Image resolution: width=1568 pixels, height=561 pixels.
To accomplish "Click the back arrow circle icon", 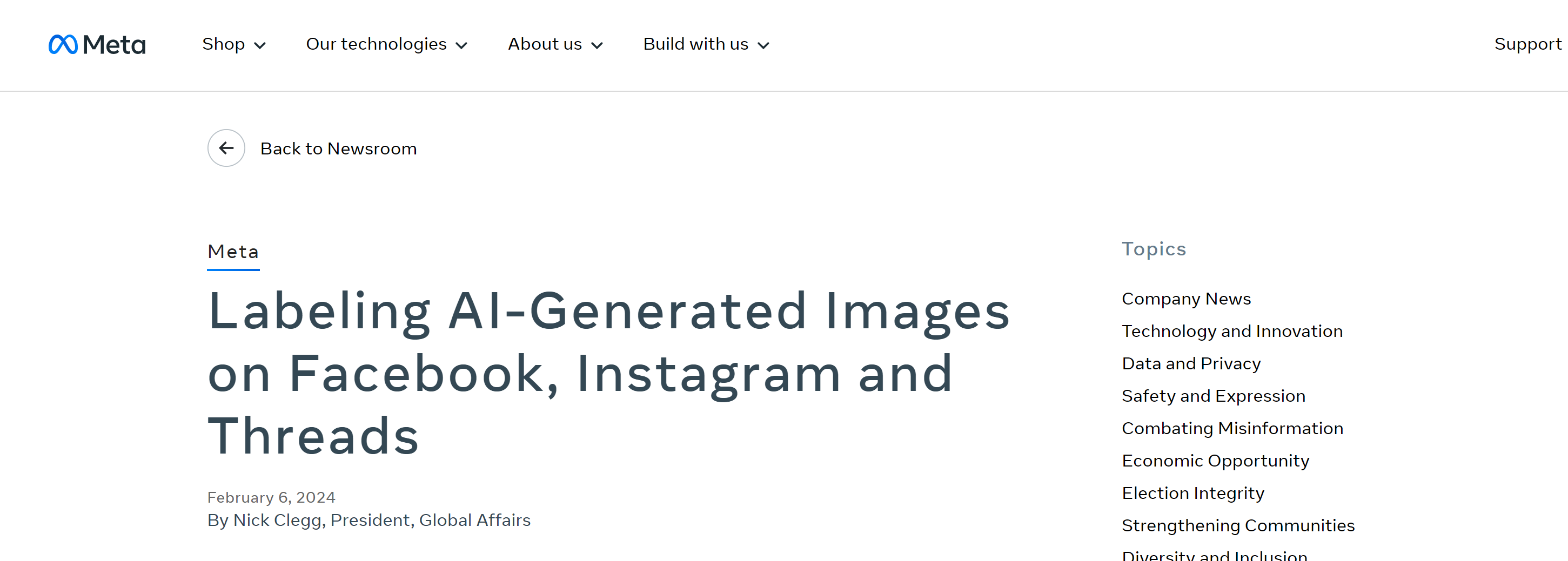I will click(226, 148).
